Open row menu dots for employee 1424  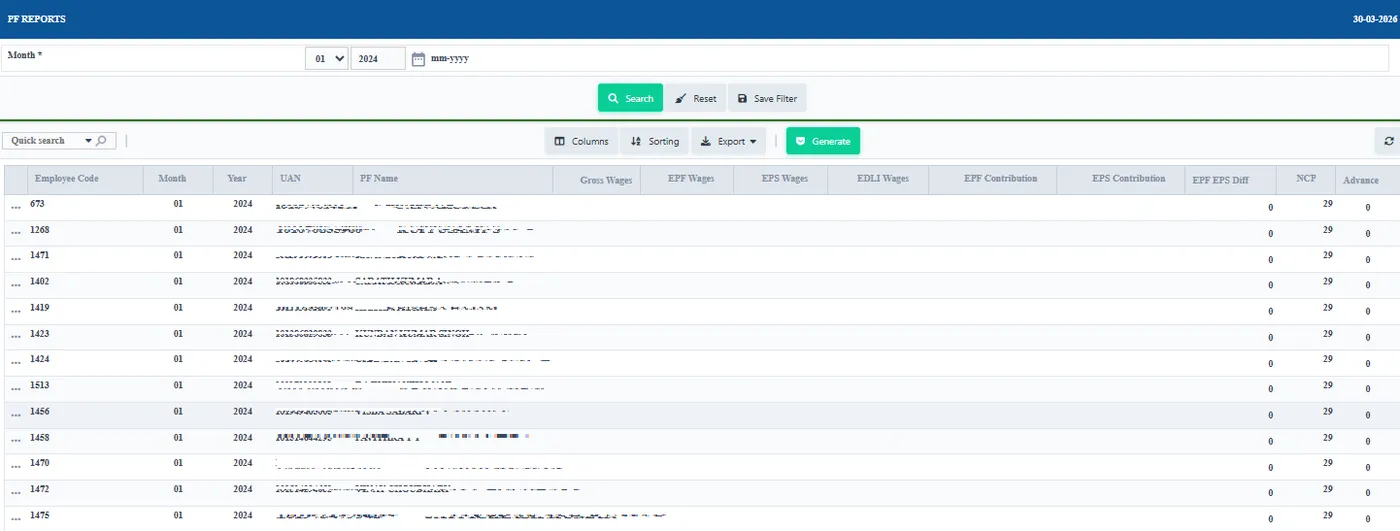click(x=15, y=363)
